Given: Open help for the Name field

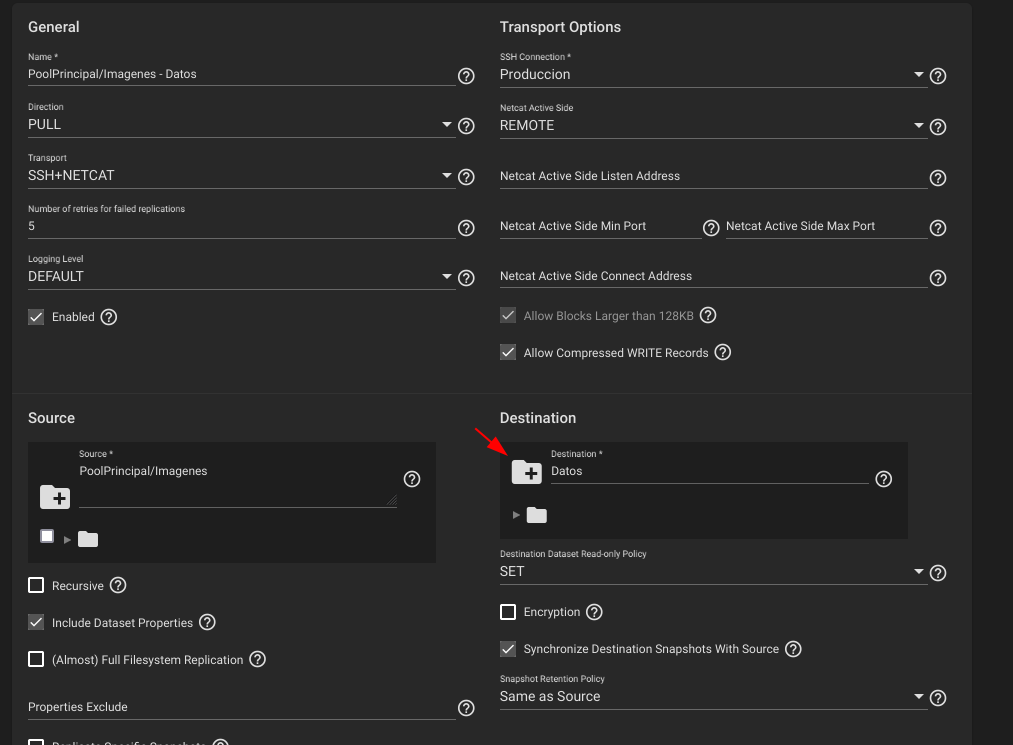Looking at the screenshot, I should coord(466,76).
